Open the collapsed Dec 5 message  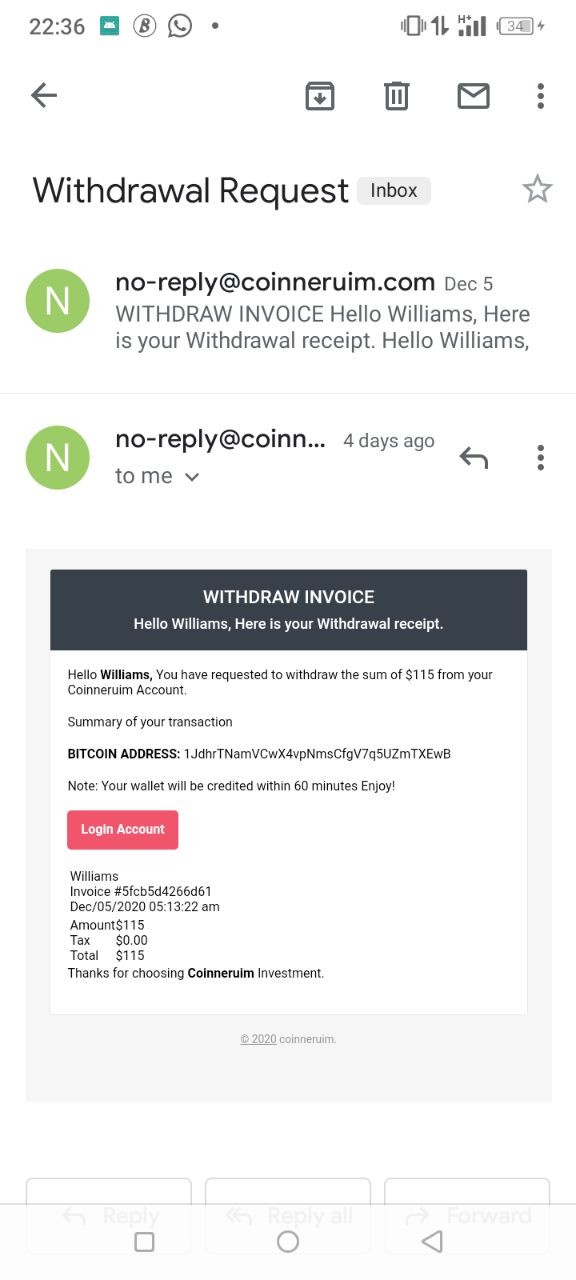pos(288,312)
